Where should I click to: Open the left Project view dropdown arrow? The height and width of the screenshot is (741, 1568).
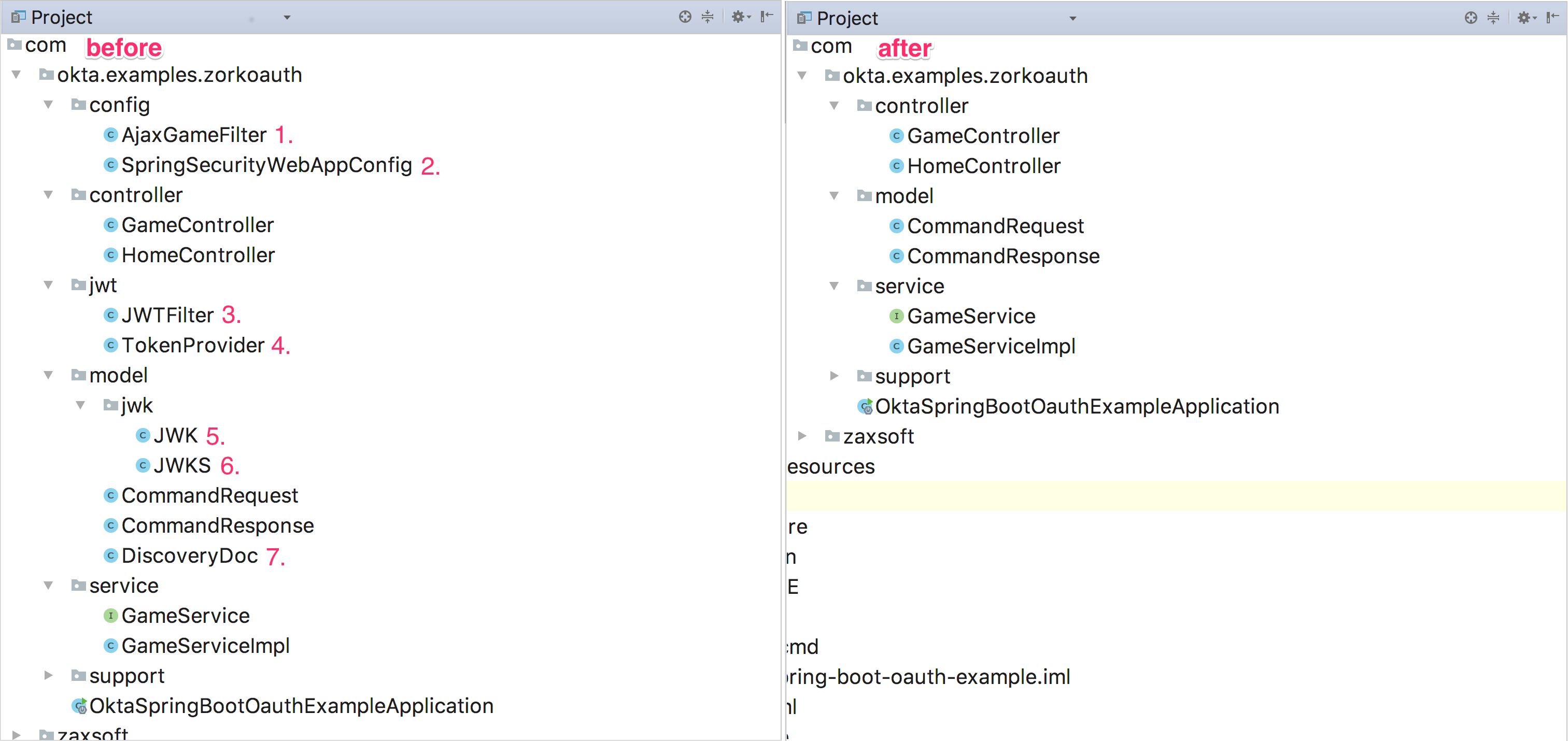[x=287, y=18]
